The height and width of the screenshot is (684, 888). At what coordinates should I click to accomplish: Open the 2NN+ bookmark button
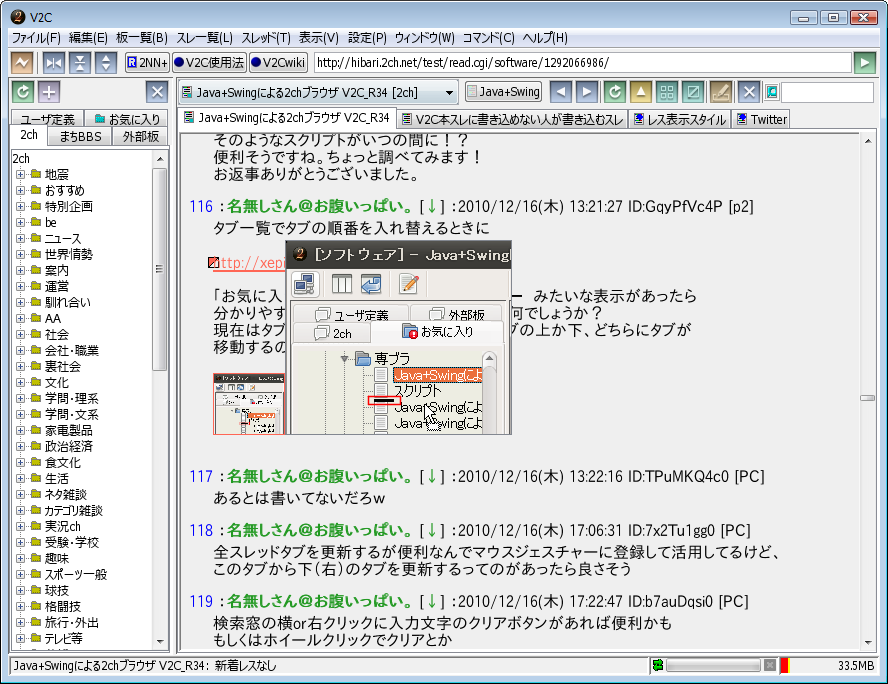click(x=146, y=63)
